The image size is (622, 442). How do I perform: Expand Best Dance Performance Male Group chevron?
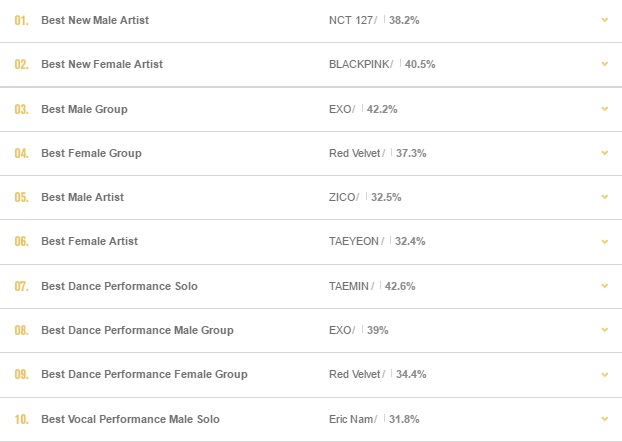(605, 330)
